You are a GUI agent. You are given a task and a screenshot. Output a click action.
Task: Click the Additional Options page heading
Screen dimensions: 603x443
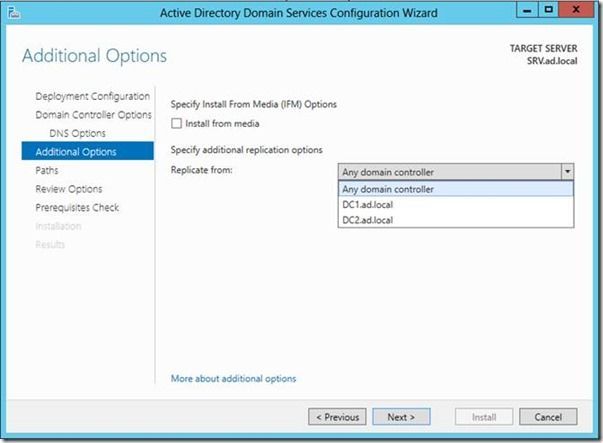pyautogui.click(x=95, y=56)
